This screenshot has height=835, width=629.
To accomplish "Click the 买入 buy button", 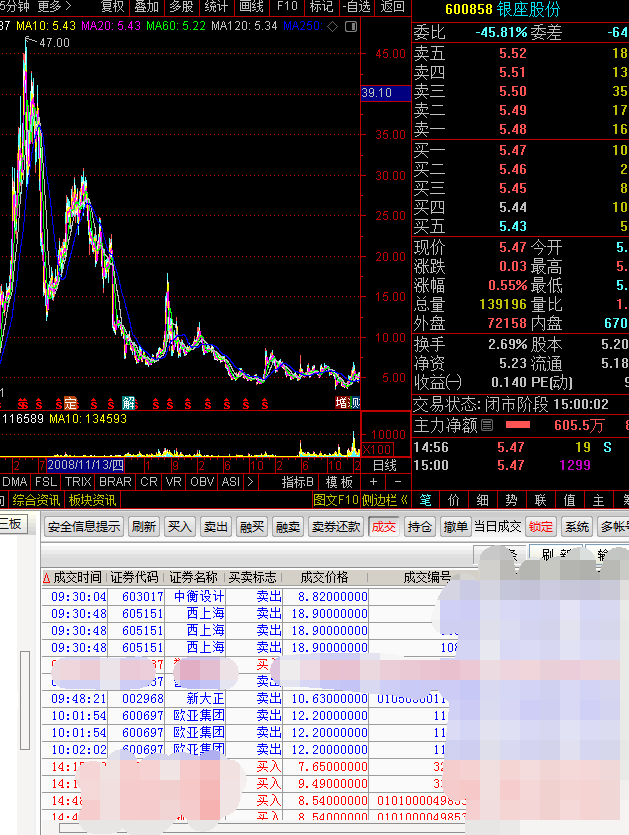I will coord(179,527).
